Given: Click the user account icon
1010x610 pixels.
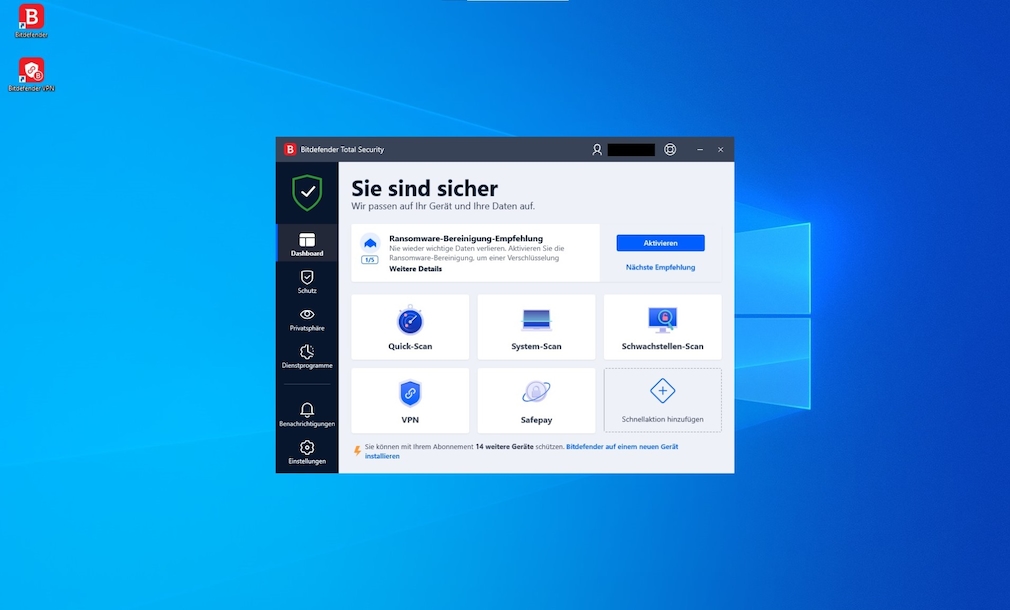Looking at the screenshot, I should (597, 149).
